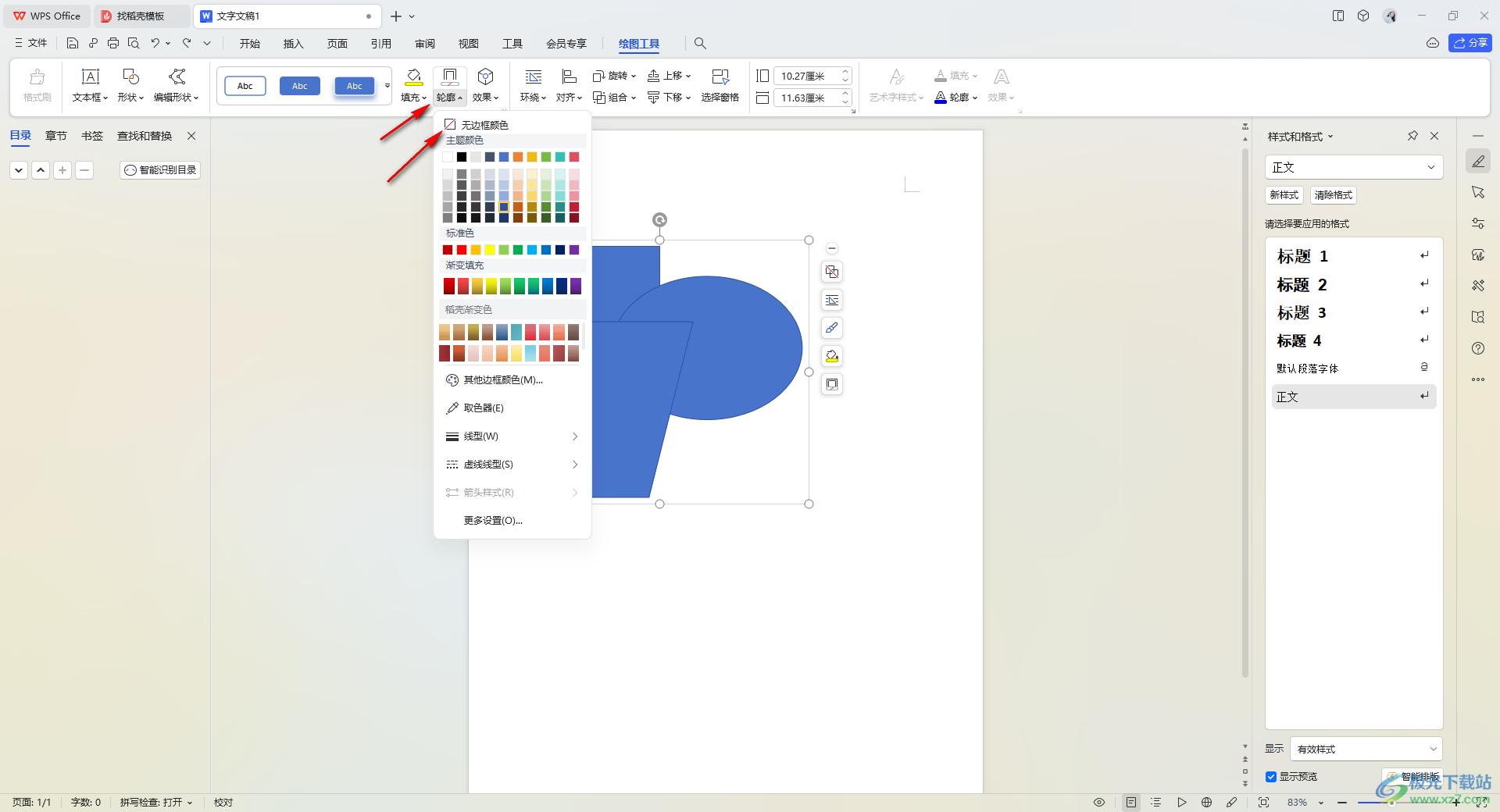The width and height of the screenshot is (1500, 812).
Task: Expand the Line Style (线型) submenu
Action: tap(512, 436)
